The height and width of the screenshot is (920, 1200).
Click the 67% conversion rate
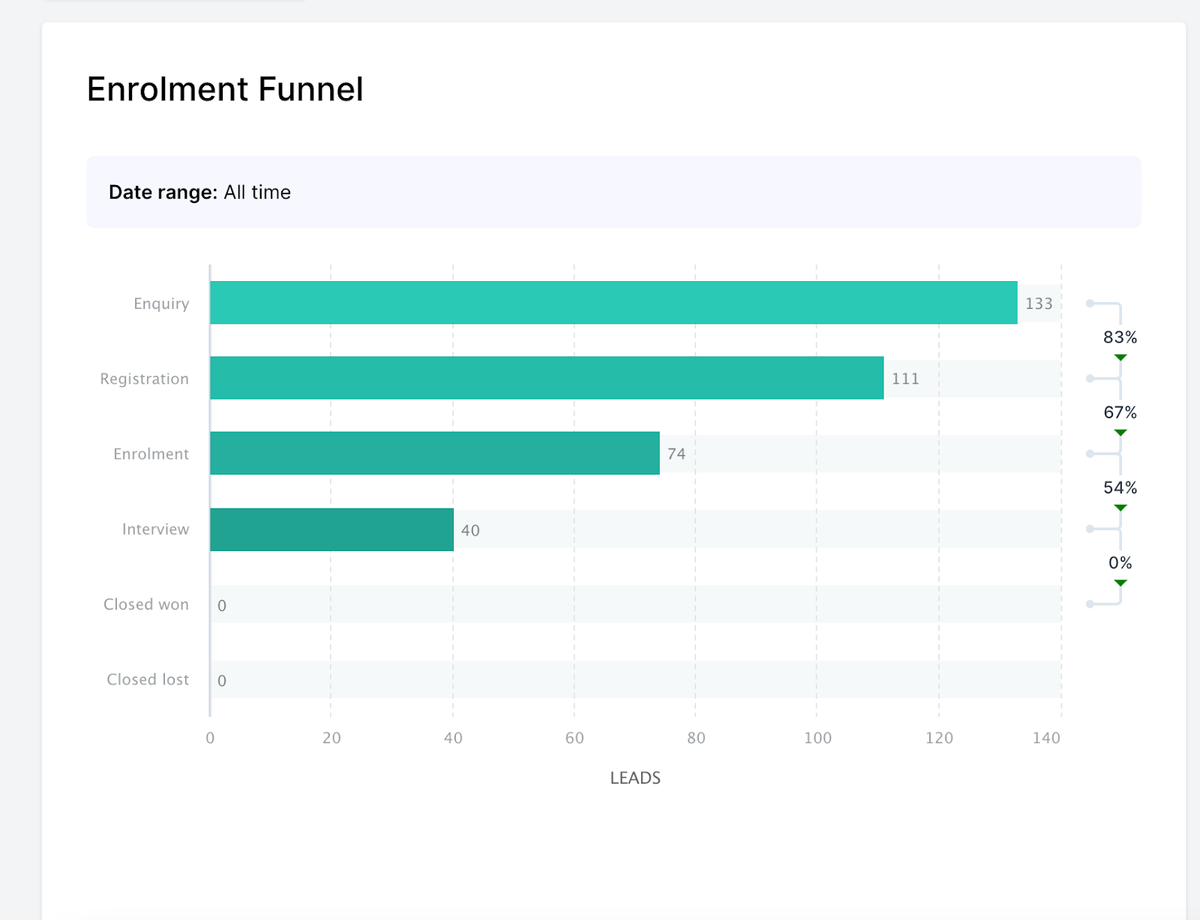pyautogui.click(x=1120, y=413)
